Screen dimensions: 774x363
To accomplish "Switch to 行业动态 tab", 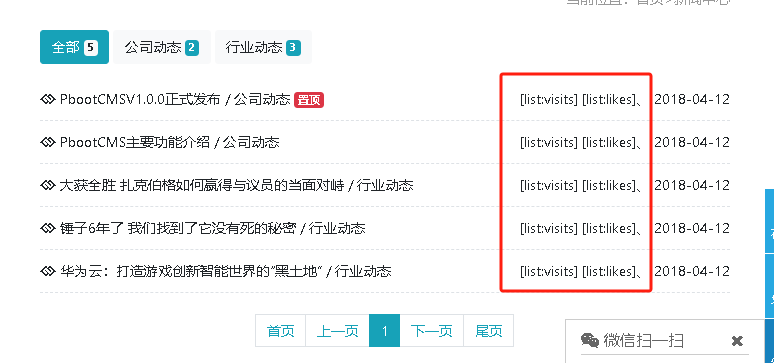I will tap(263, 47).
